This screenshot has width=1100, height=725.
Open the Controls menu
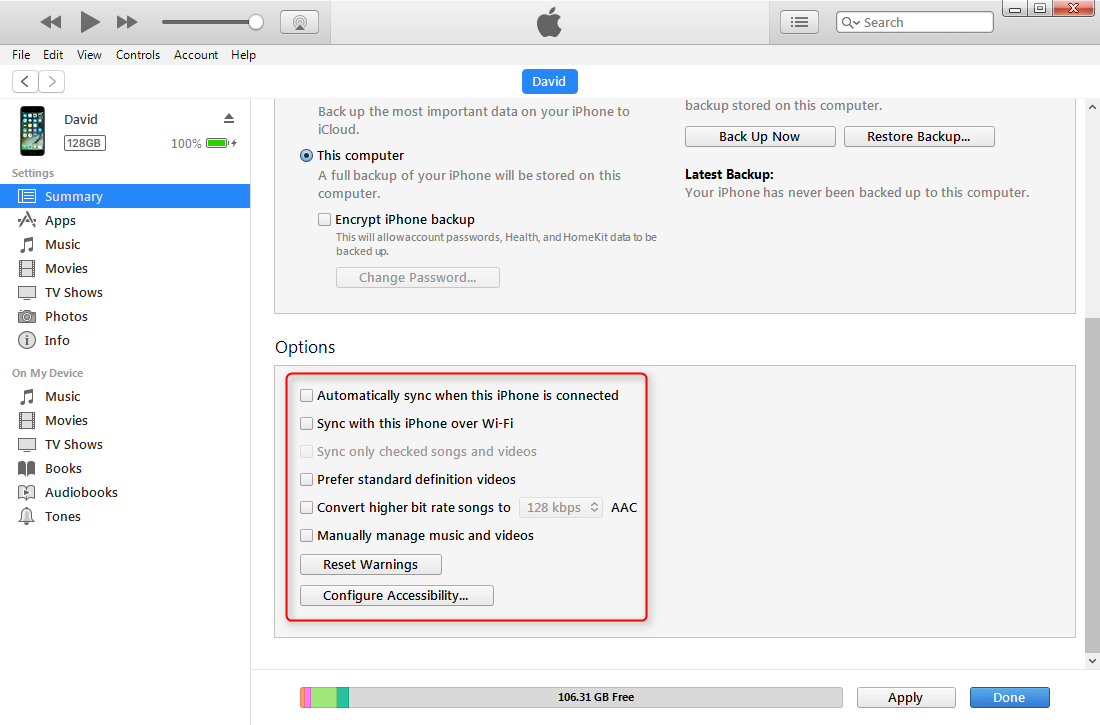point(138,55)
